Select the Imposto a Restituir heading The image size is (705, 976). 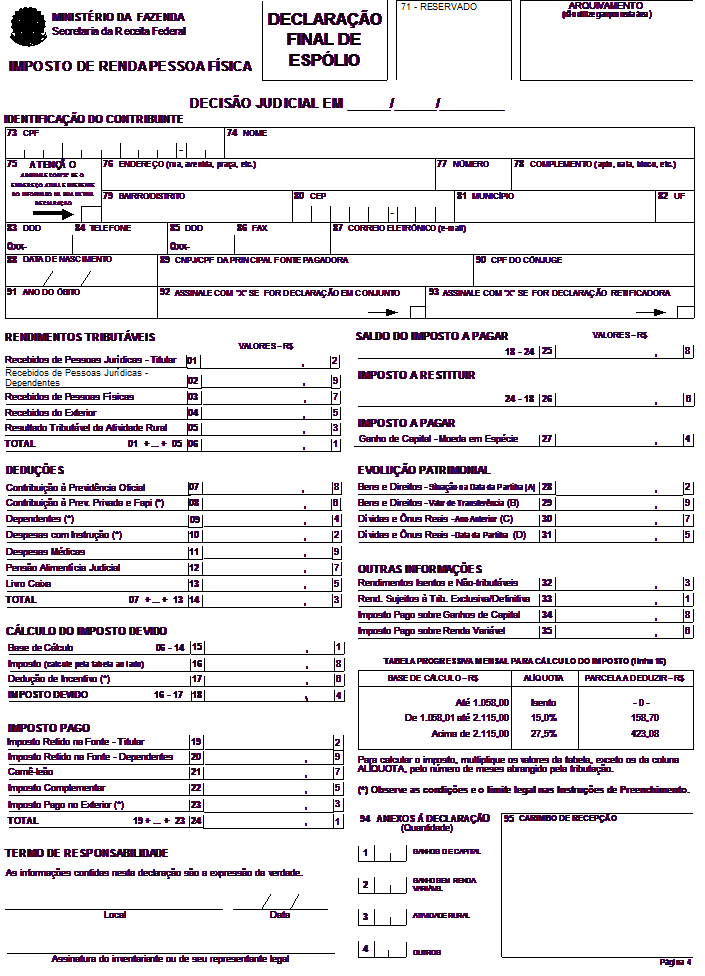417,375
